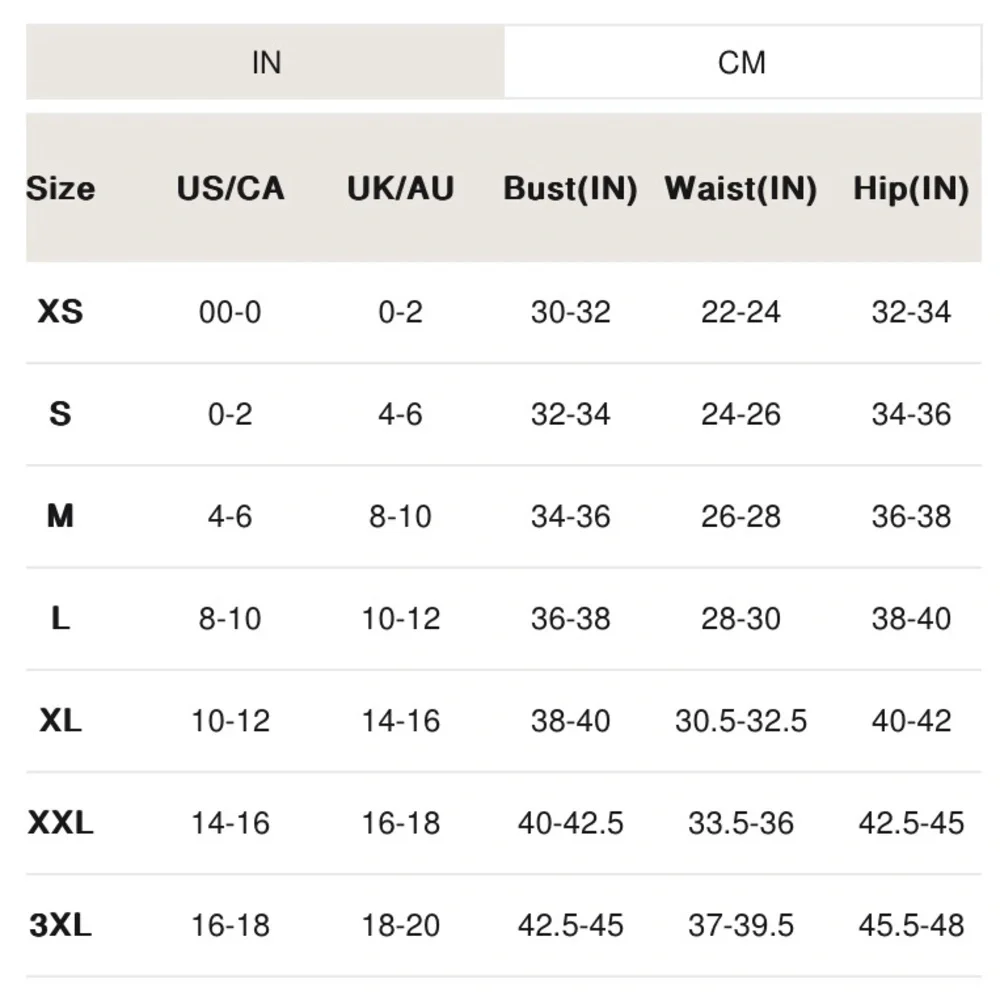Click the US/CA column header
The height and width of the screenshot is (1000, 1000).
tap(230, 188)
